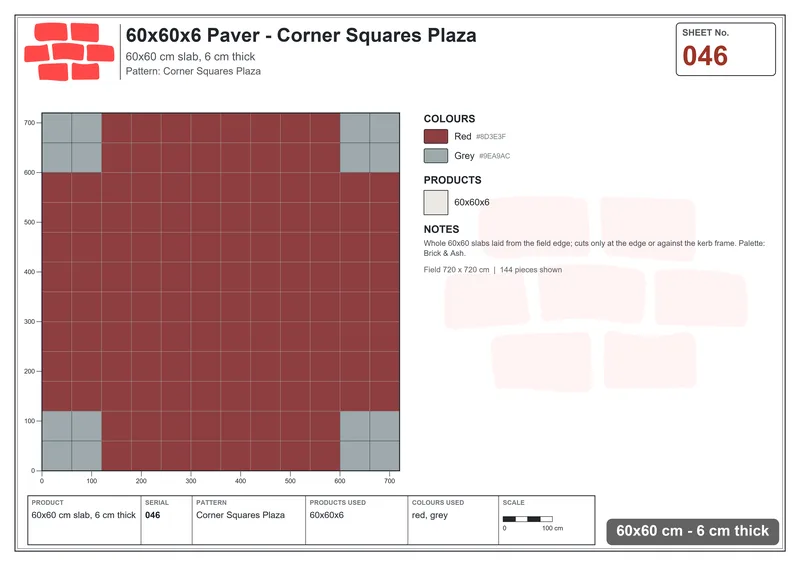
Task: Click the PRODUCTS USED value 60x60x6
Action: click(x=327, y=515)
